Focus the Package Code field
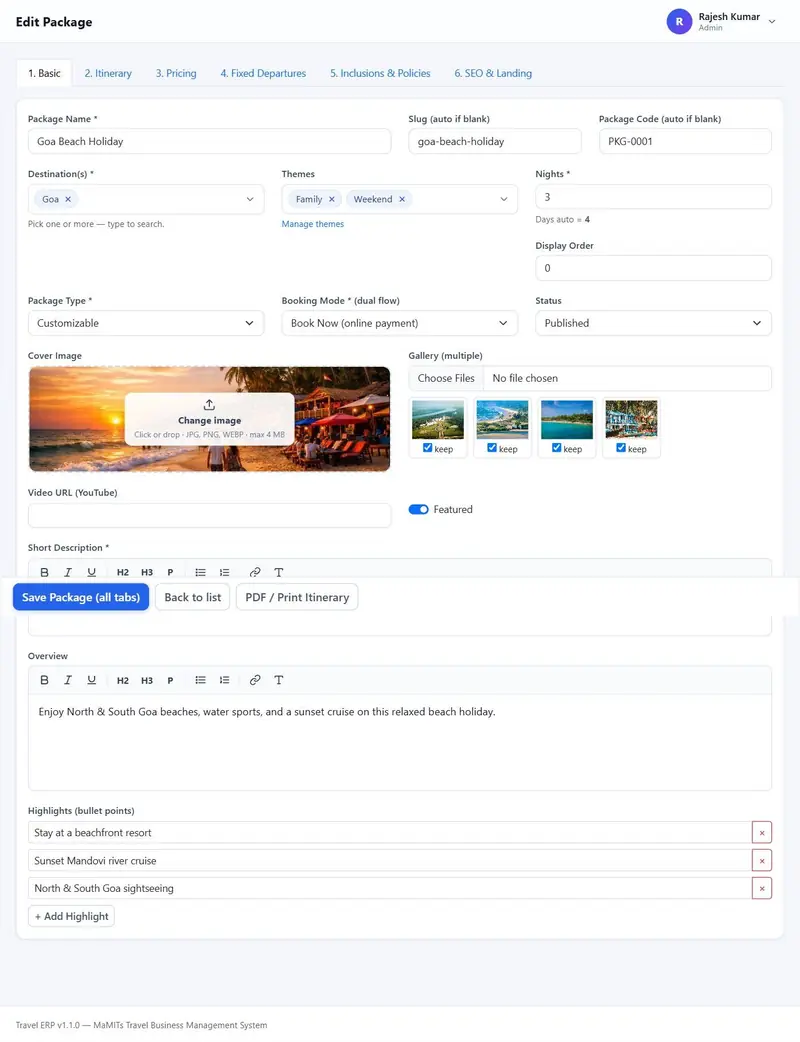The width and height of the screenshot is (800, 1042). [685, 141]
